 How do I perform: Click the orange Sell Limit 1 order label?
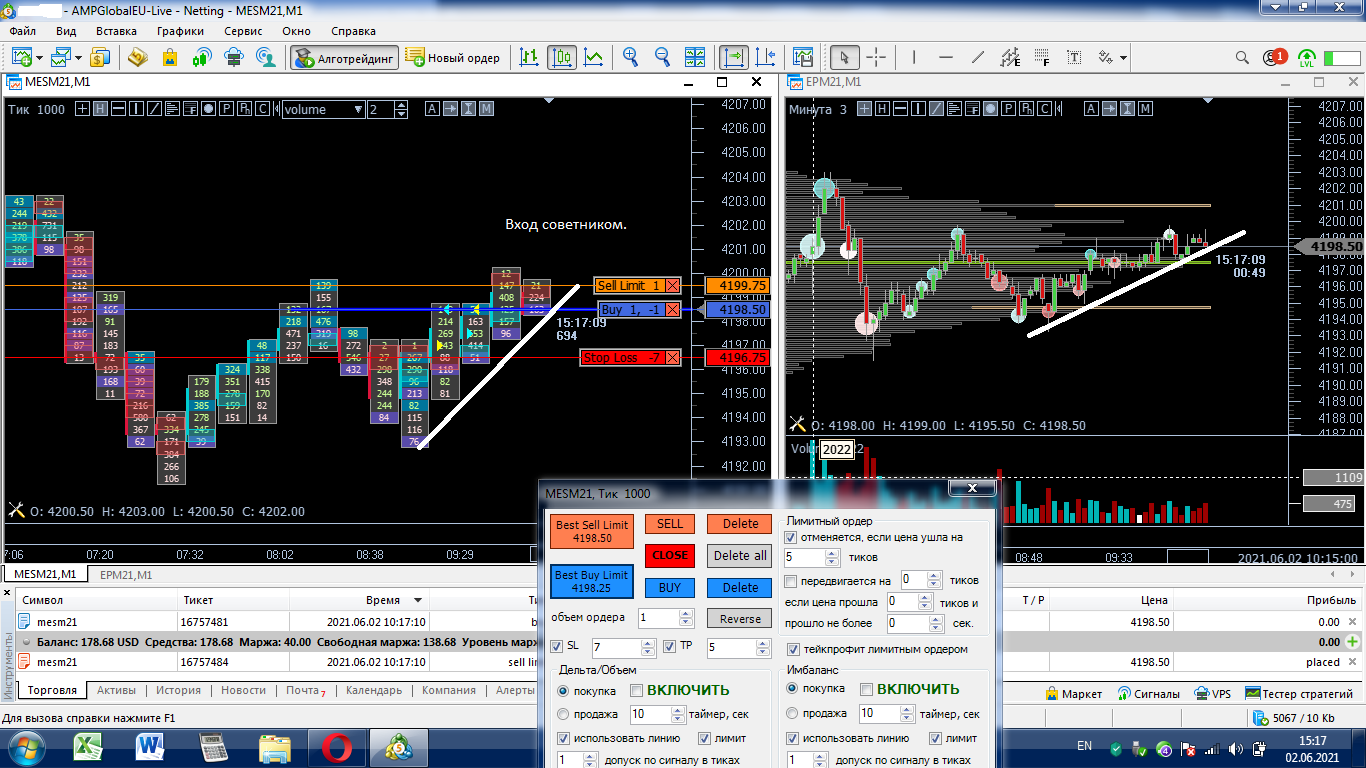pos(636,286)
